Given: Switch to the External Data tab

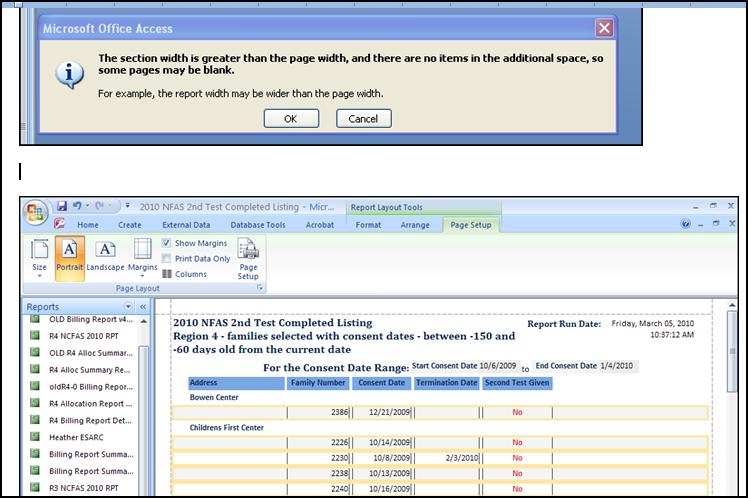Looking at the screenshot, I should click(x=186, y=225).
